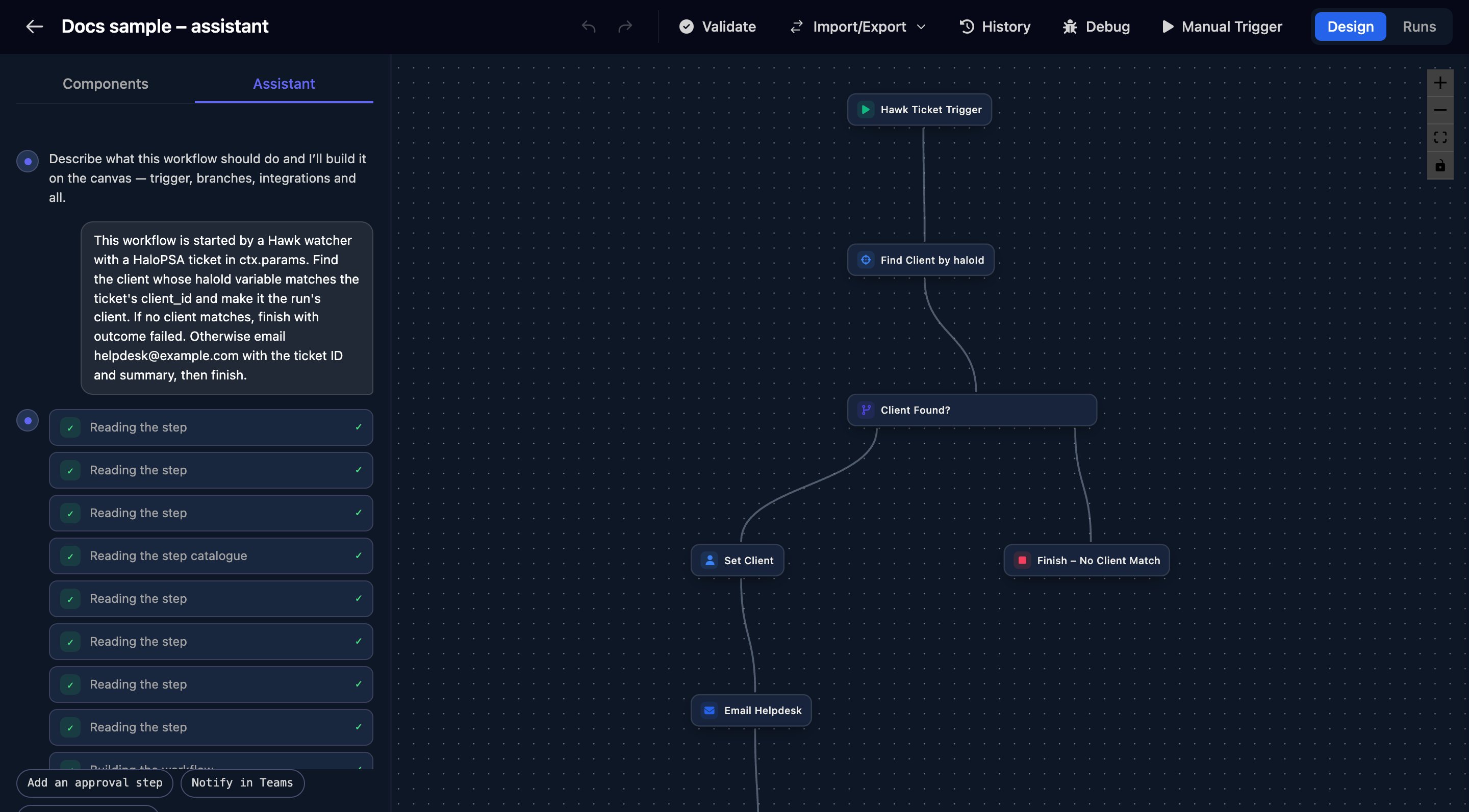Open the Components tab

coord(106,84)
